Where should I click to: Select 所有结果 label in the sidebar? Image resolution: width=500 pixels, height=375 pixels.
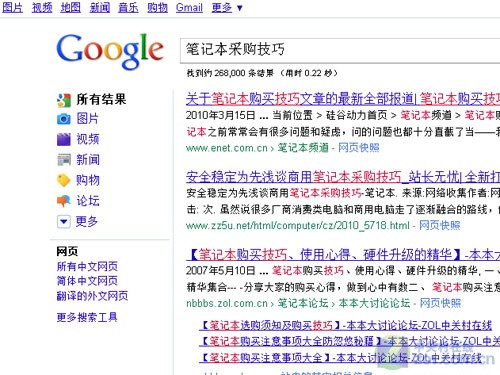pos(101,99)
